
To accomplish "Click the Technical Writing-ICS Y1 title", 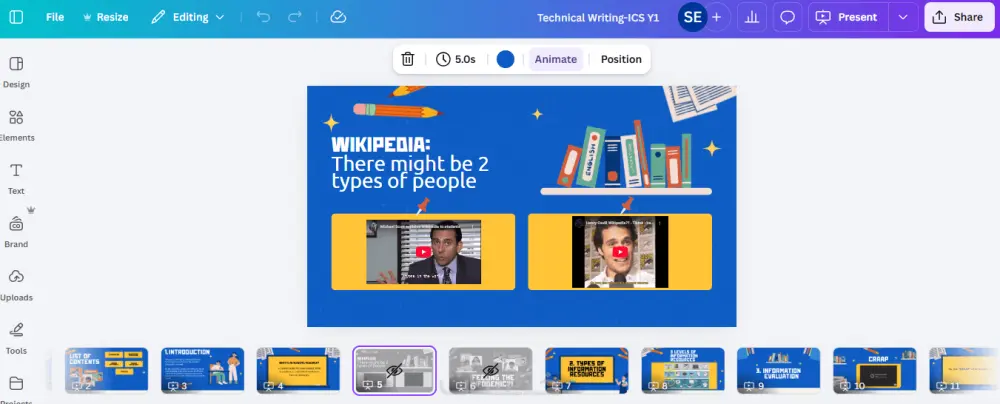I will click(598, 18).
